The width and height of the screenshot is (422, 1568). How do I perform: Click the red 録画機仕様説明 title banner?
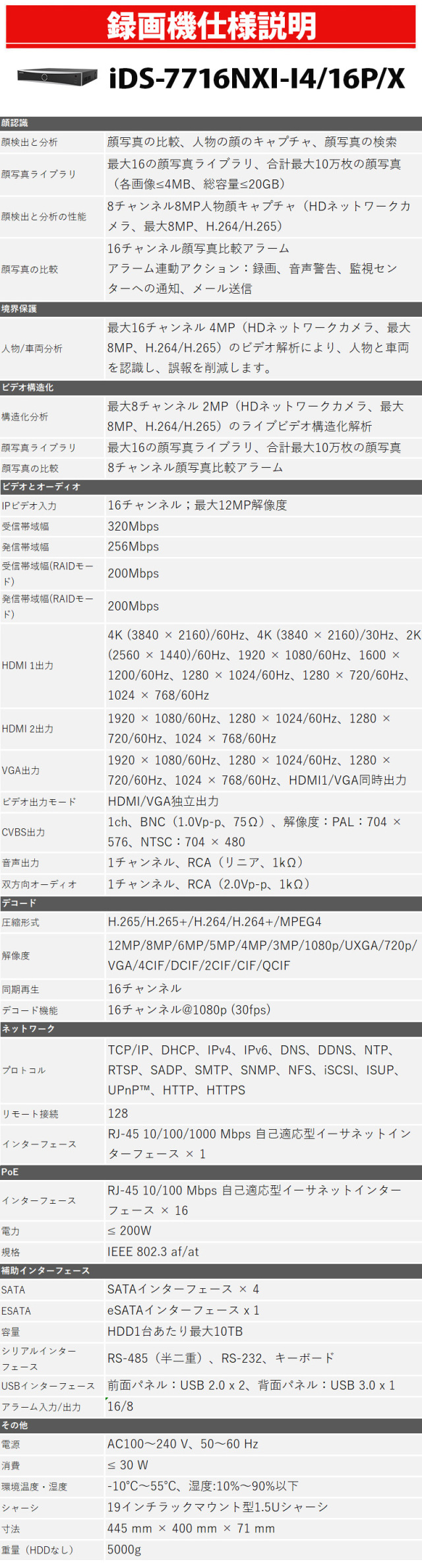[211, 26]
